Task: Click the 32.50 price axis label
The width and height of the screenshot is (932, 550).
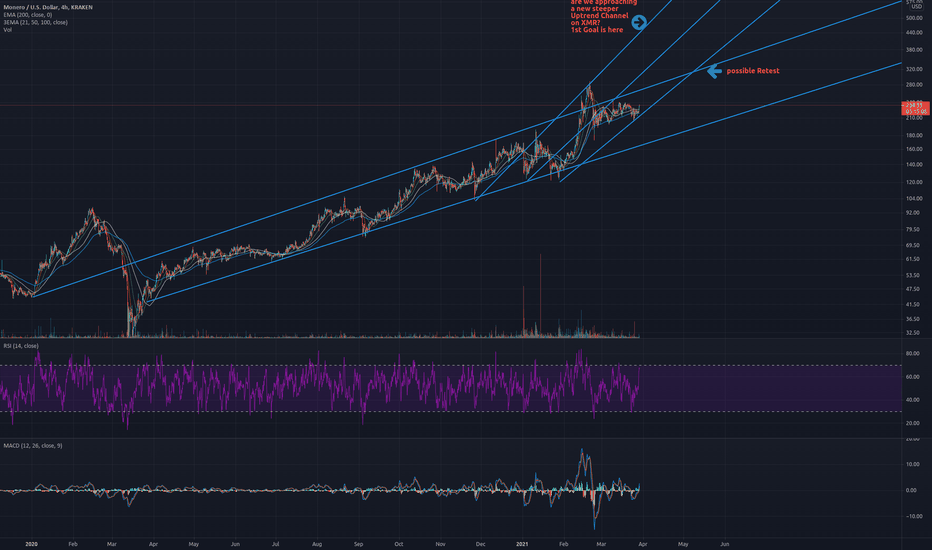Action: coord(912,333)
